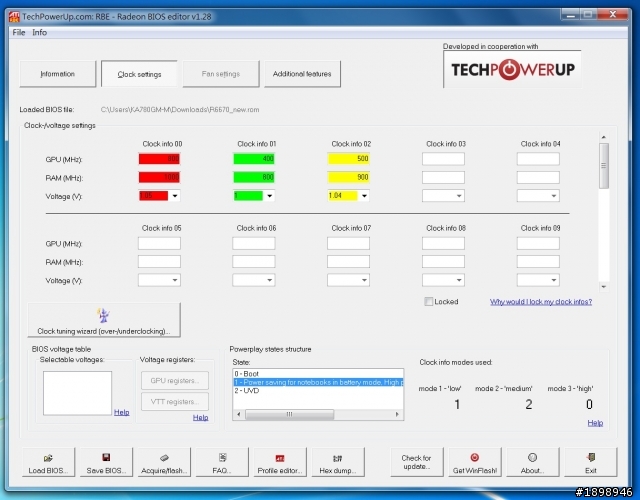Start the Clock tuning wizard

point(104,320)
